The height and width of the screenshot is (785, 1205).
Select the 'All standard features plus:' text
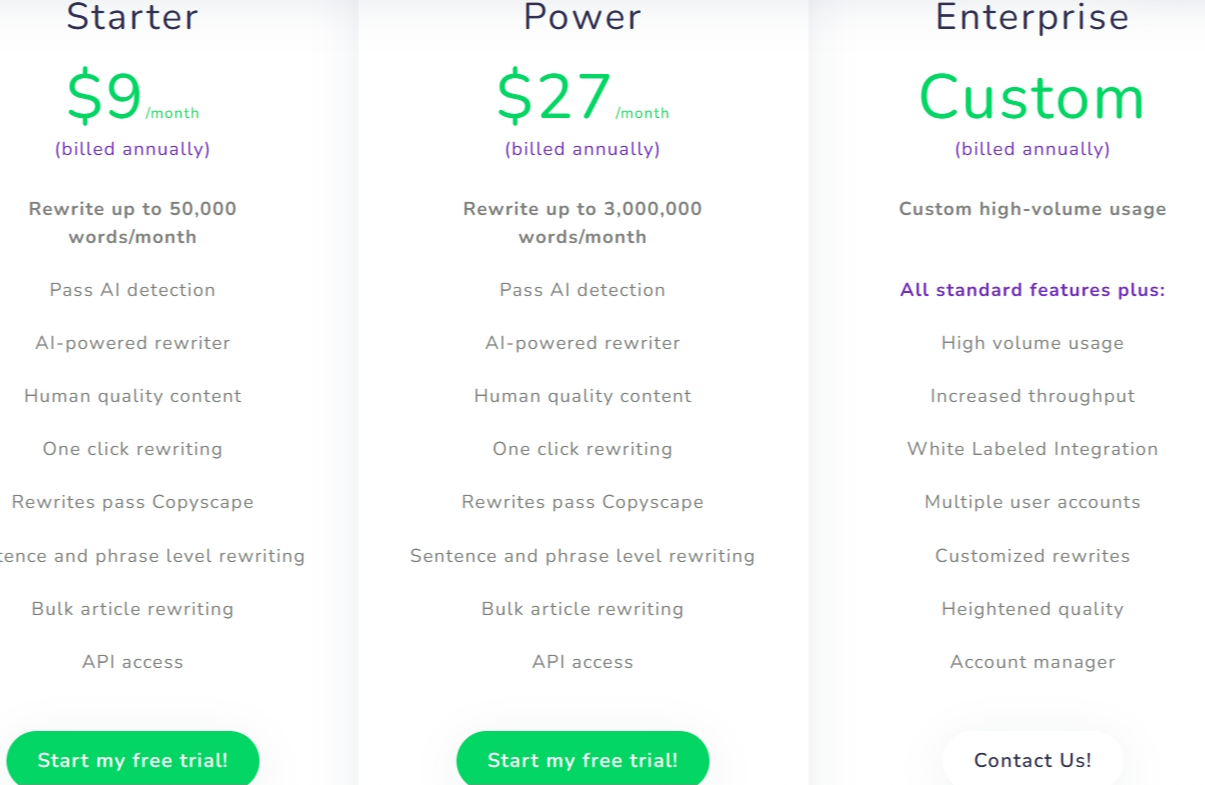pos(1032,290)
